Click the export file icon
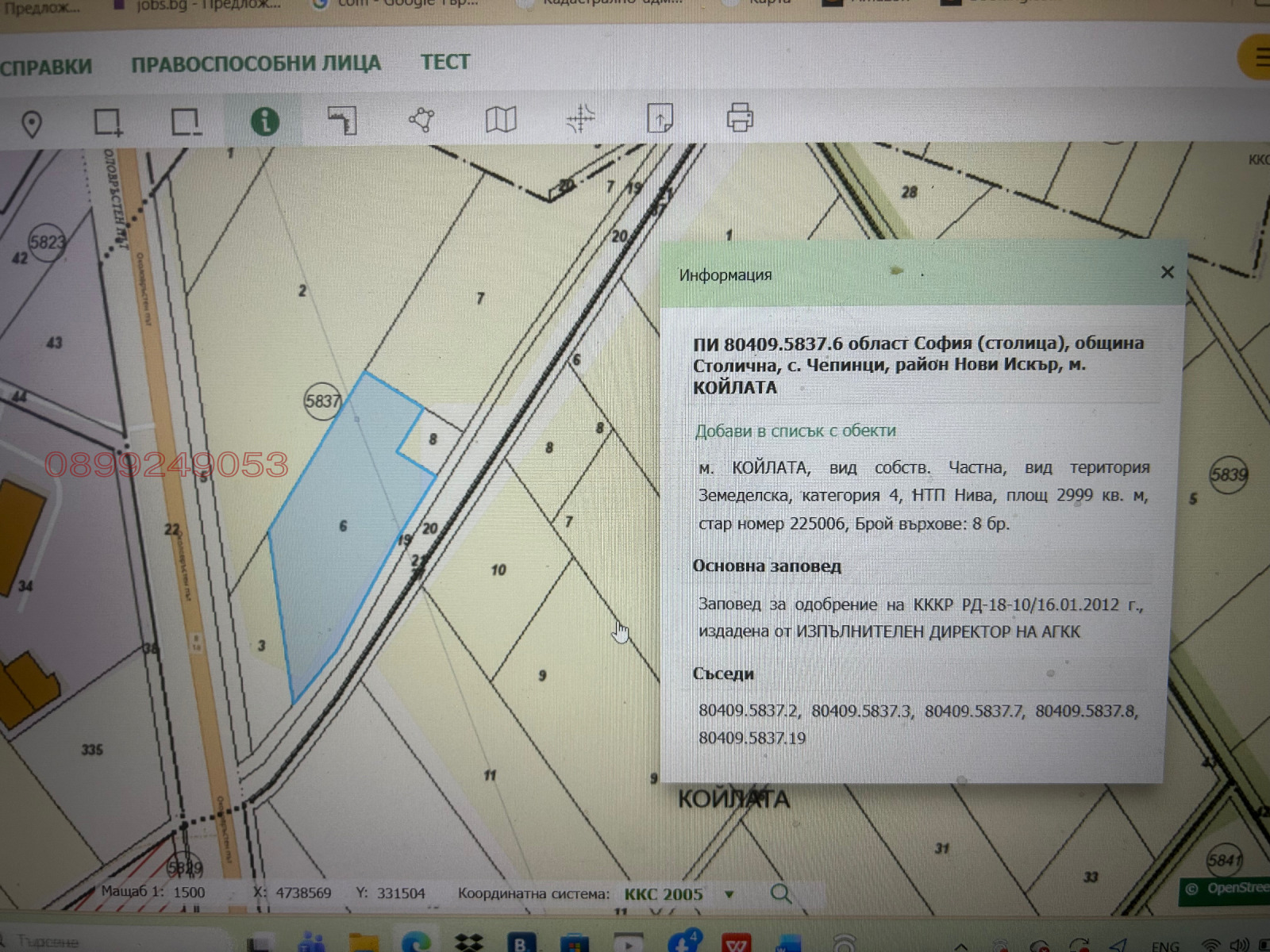Image resolution: width=1270 pixels, height=952 pixels. 659,119
